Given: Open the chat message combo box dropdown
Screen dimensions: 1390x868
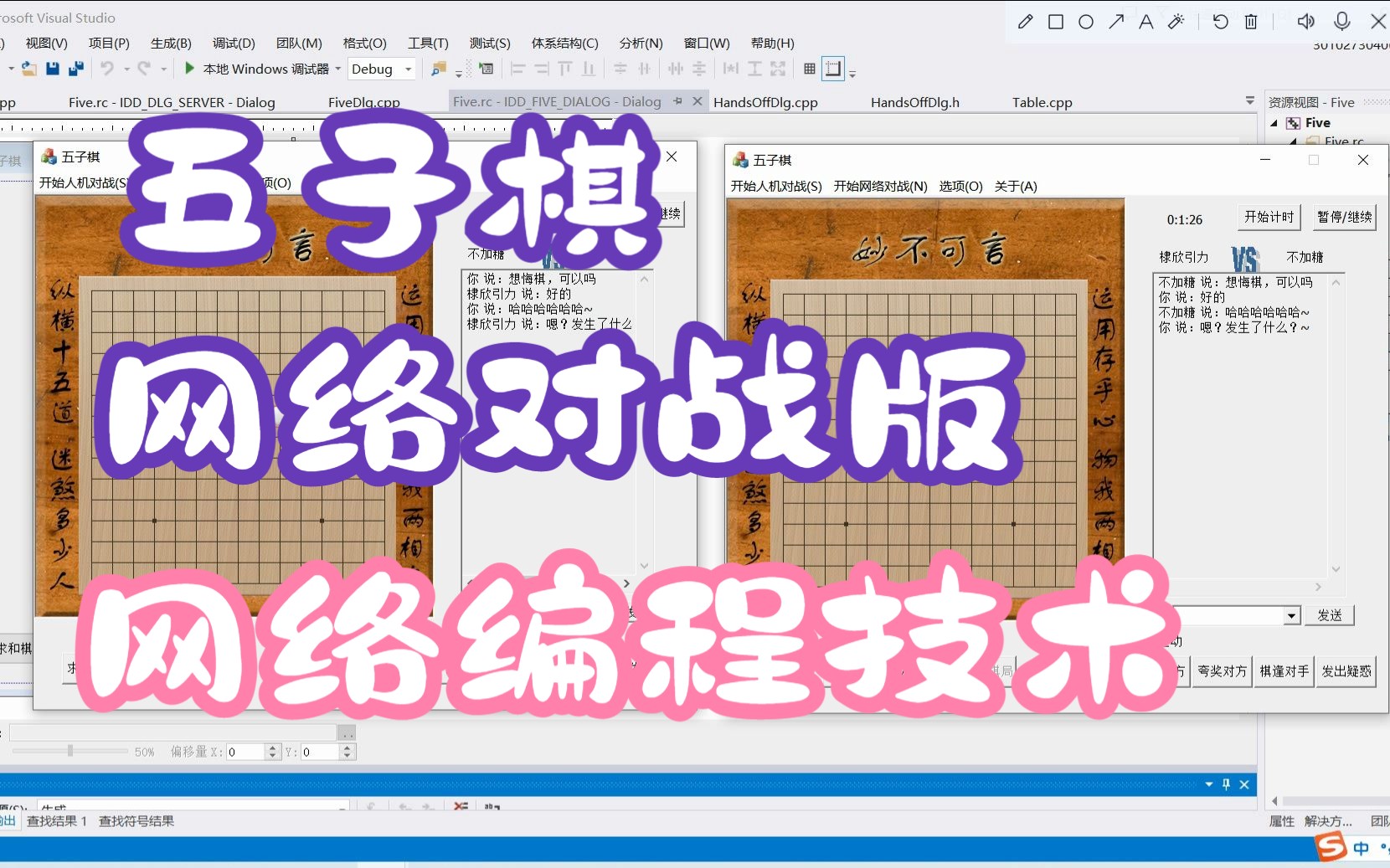Looking at the screenshot, I should [1290, 615].
